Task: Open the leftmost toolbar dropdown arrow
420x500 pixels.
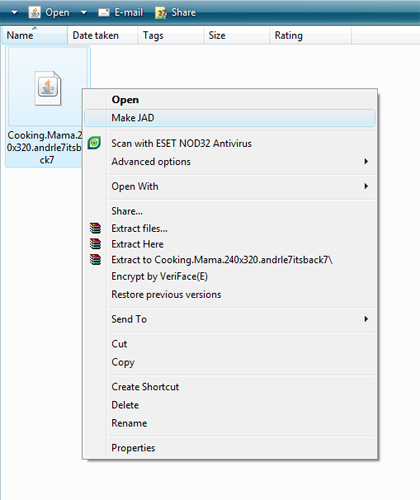Action: coord(14,13)
